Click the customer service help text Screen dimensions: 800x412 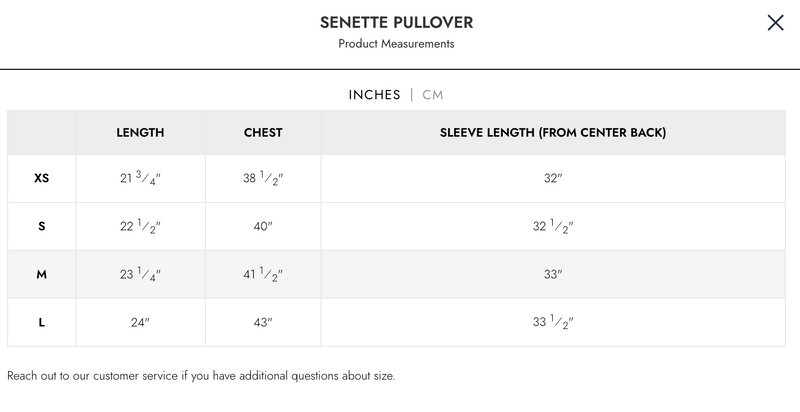pos(201,376)
